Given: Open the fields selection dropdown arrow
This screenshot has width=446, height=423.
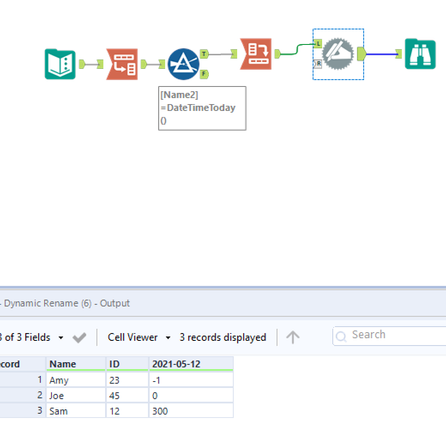Looking at the screenshot, I should coord(61,338).
